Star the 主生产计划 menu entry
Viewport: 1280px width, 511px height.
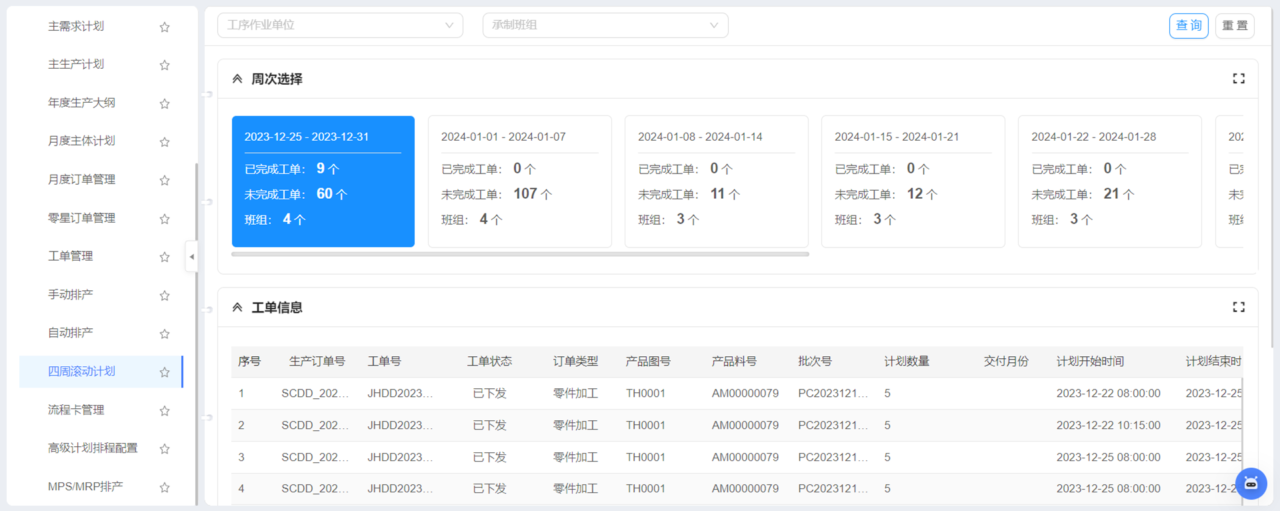click(x=165, y=65)
